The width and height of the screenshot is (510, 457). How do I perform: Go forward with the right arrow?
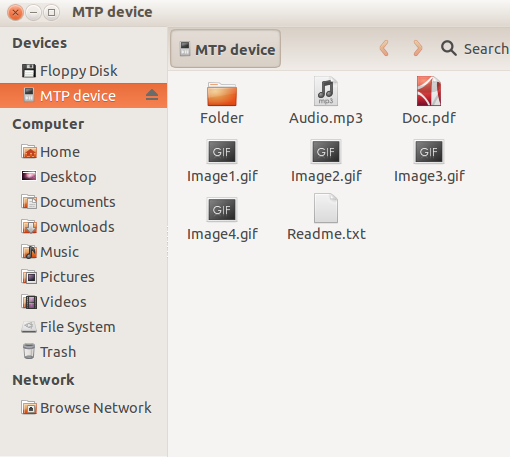[417, 49]
